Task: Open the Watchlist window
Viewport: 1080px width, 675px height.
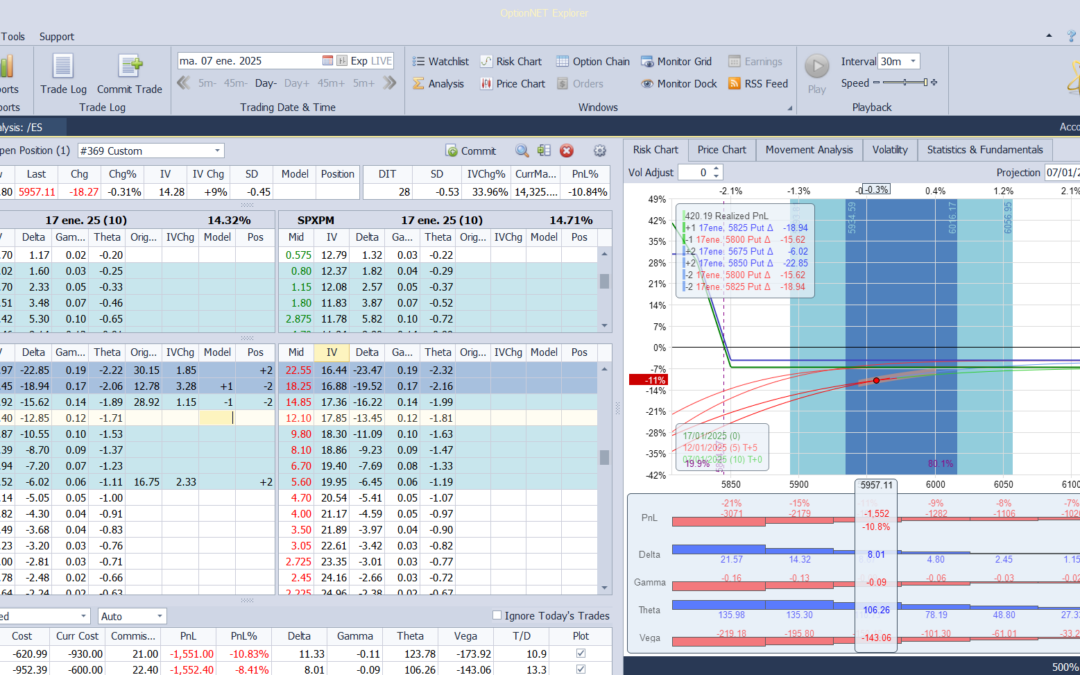Action: tap(441, 61)
